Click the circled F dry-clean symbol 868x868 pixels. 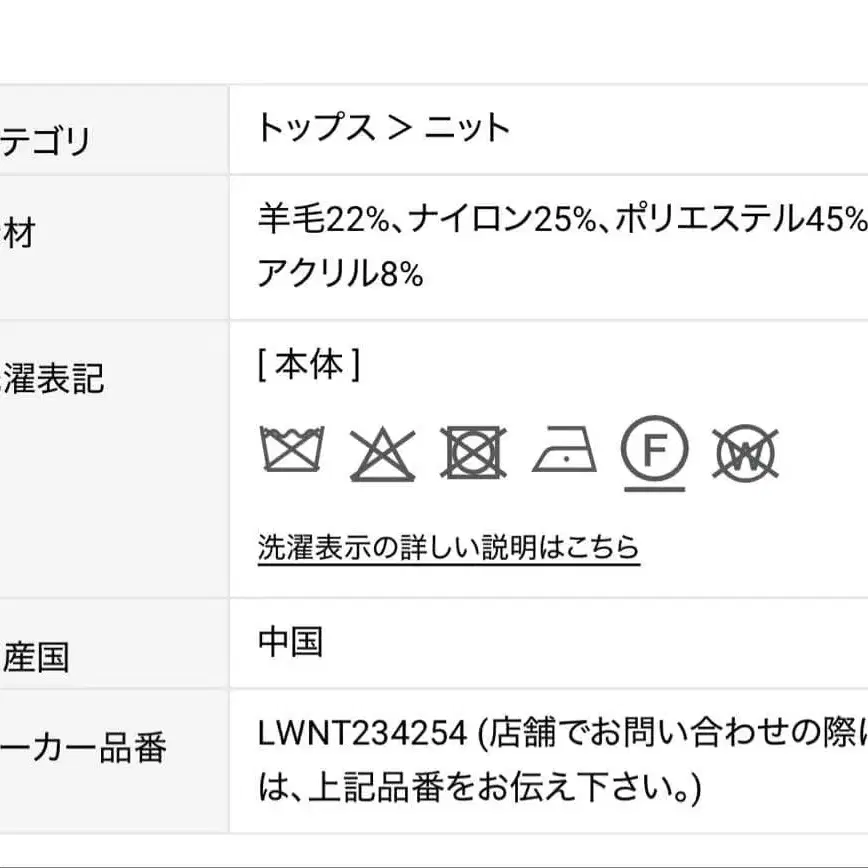(x=654, y=451)
